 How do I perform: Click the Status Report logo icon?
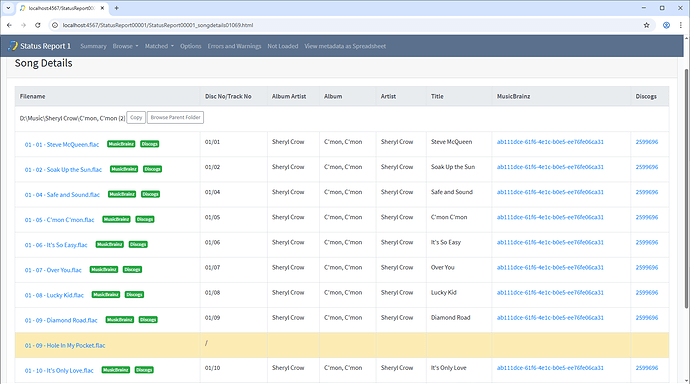click(x=13, y=46)
